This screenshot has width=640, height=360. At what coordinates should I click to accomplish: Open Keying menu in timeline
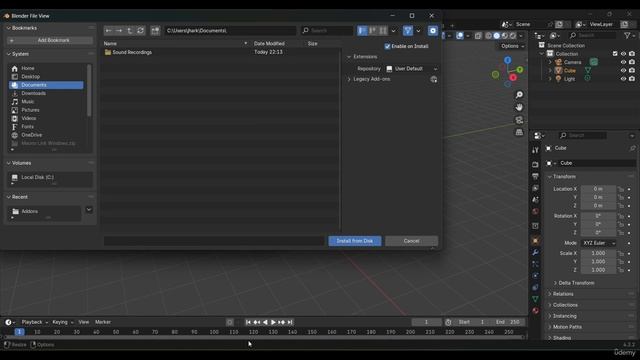coord(62,322)
